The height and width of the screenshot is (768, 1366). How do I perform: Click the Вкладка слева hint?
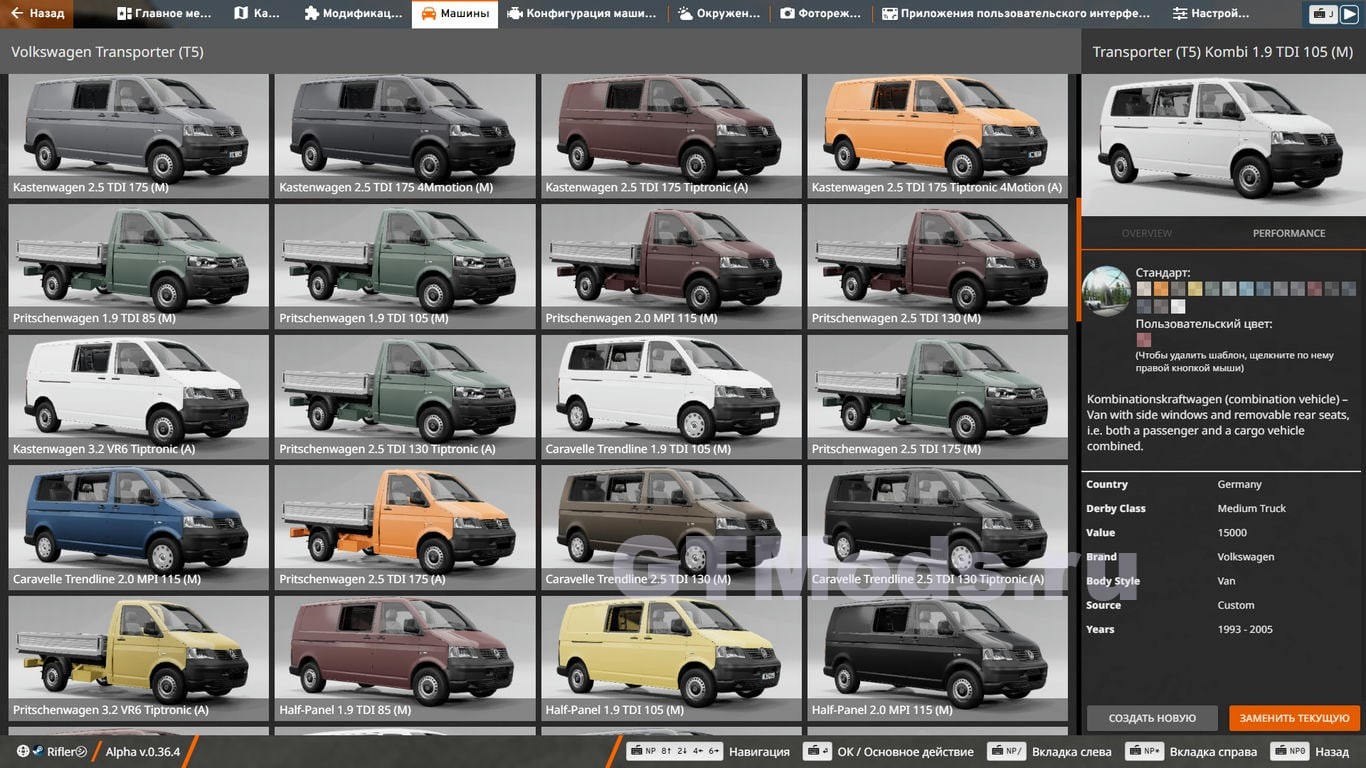pyautogui.click(x=1049, y=752)
